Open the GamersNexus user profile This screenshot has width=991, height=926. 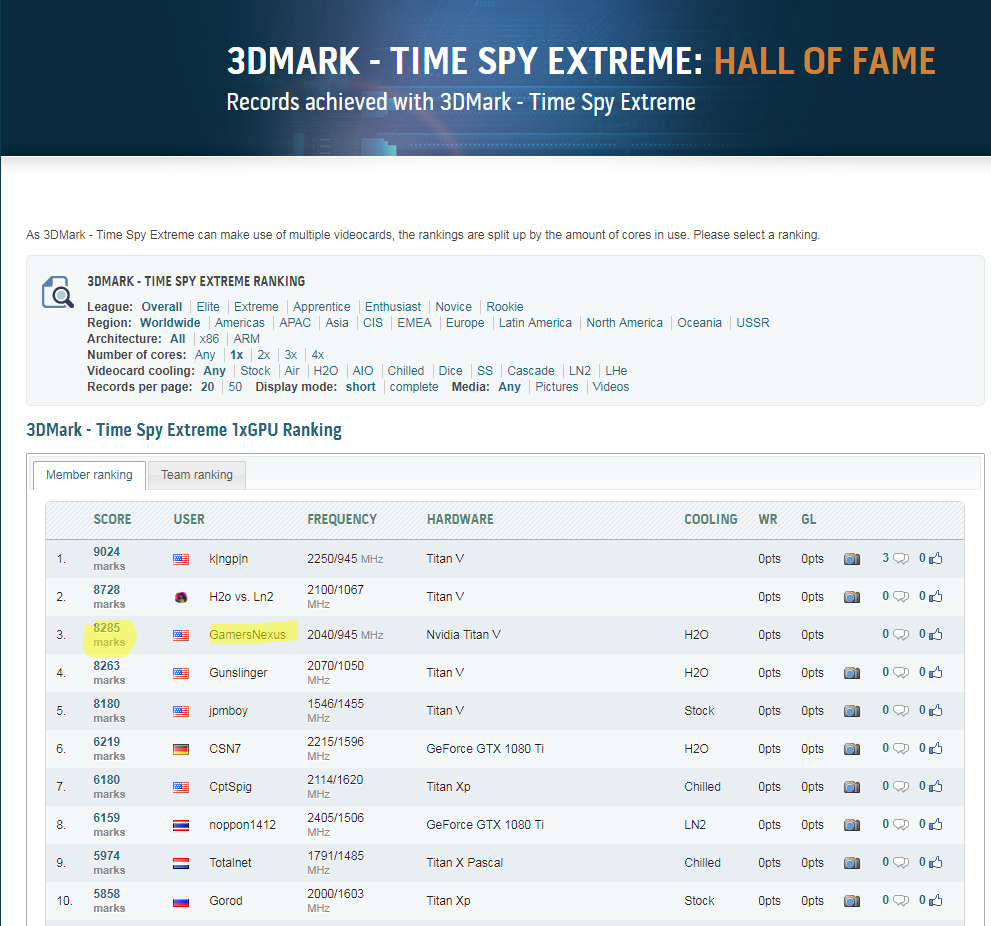(x=247, y=635)
